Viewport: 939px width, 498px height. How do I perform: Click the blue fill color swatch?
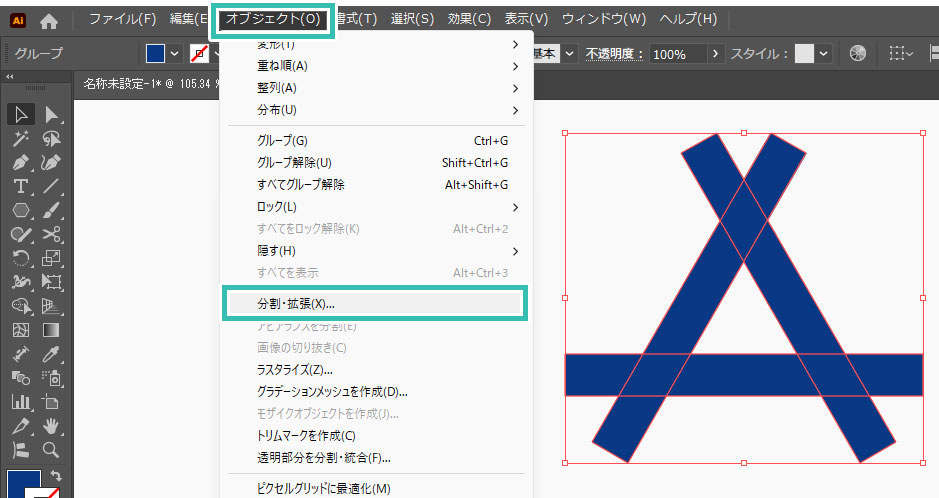[155, 53]
